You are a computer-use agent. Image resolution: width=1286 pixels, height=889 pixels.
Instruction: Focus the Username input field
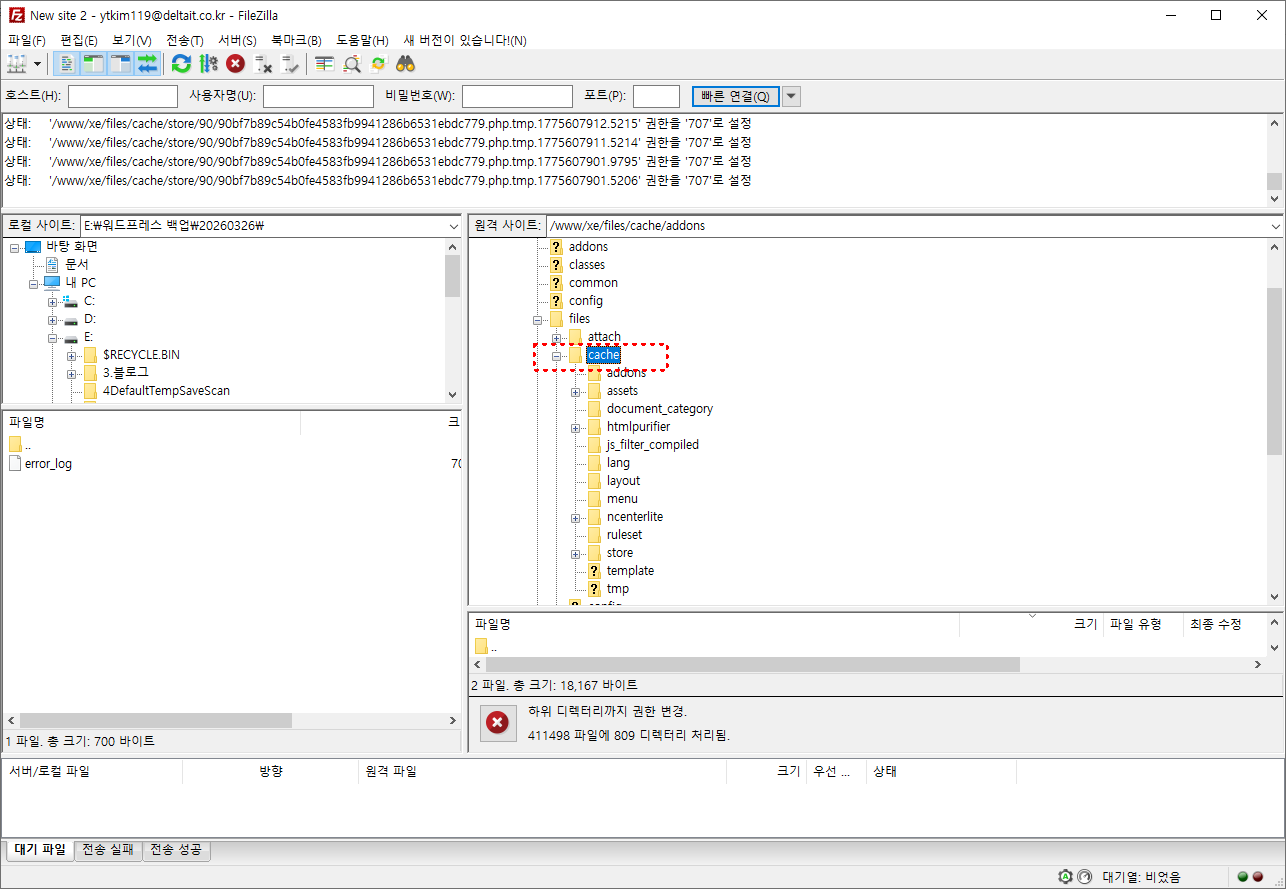pos(318,96)
